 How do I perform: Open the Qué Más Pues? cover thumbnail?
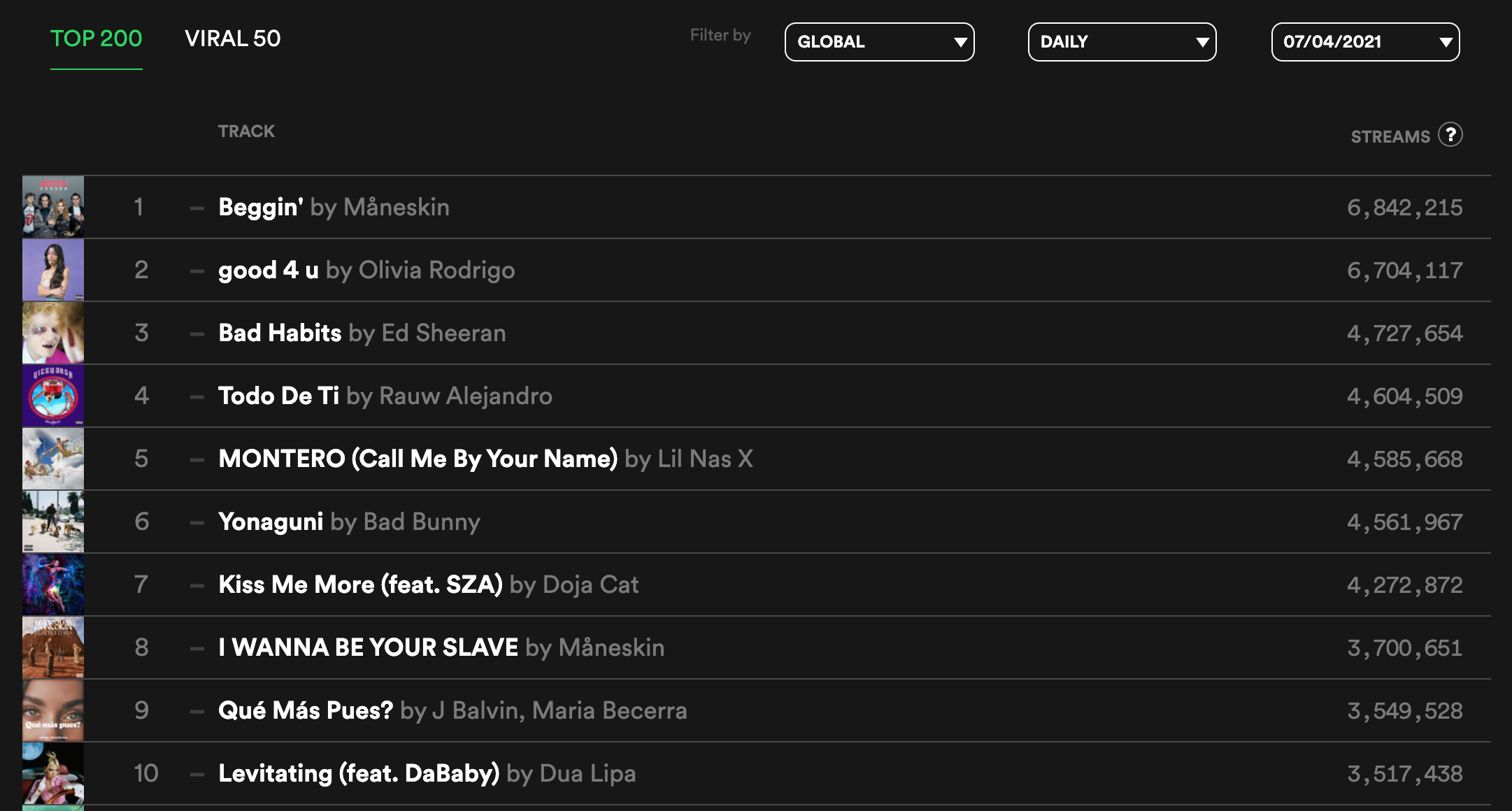point(53,710)
